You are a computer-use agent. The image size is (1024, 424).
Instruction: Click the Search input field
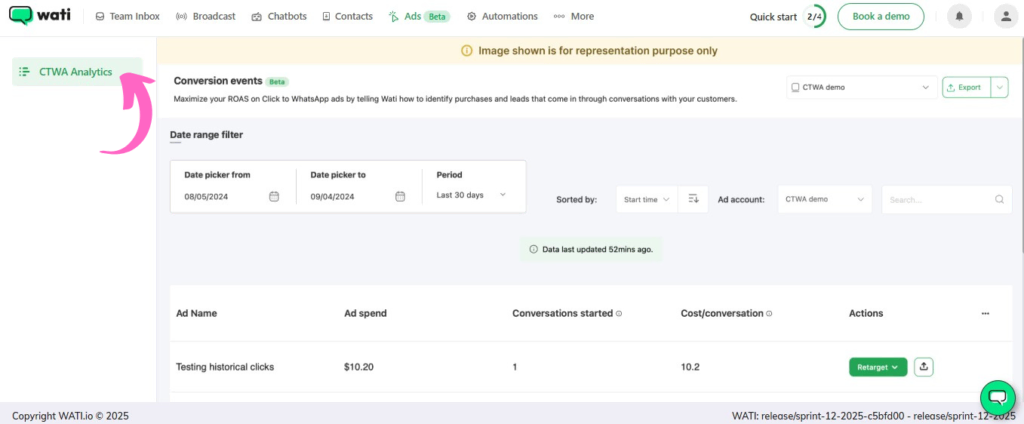940,200
